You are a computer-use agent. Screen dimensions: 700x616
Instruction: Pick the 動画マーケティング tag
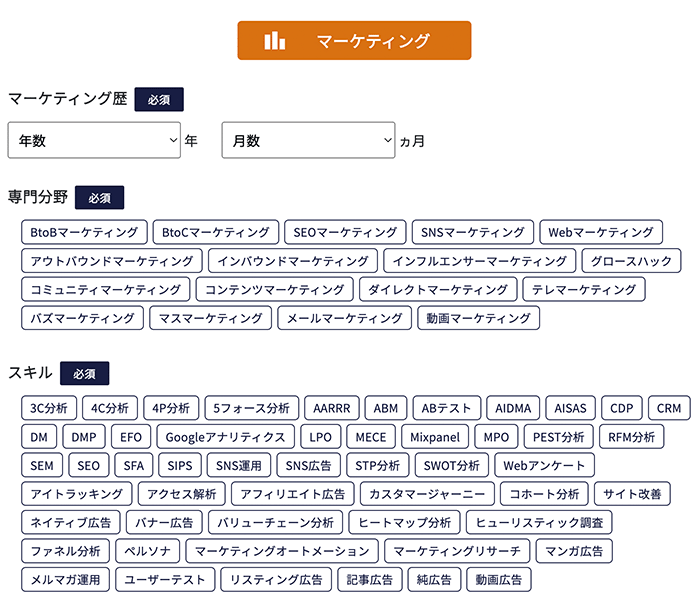[479, 318]
